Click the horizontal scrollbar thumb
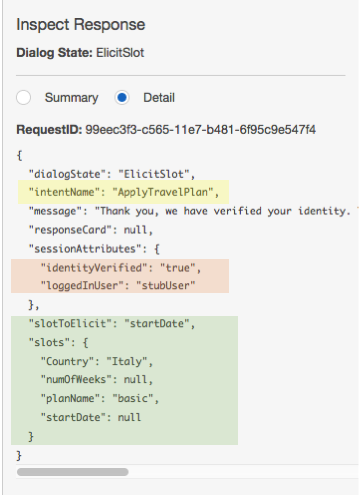The width and height of the screenshot is (362, 495). point(73,472)
